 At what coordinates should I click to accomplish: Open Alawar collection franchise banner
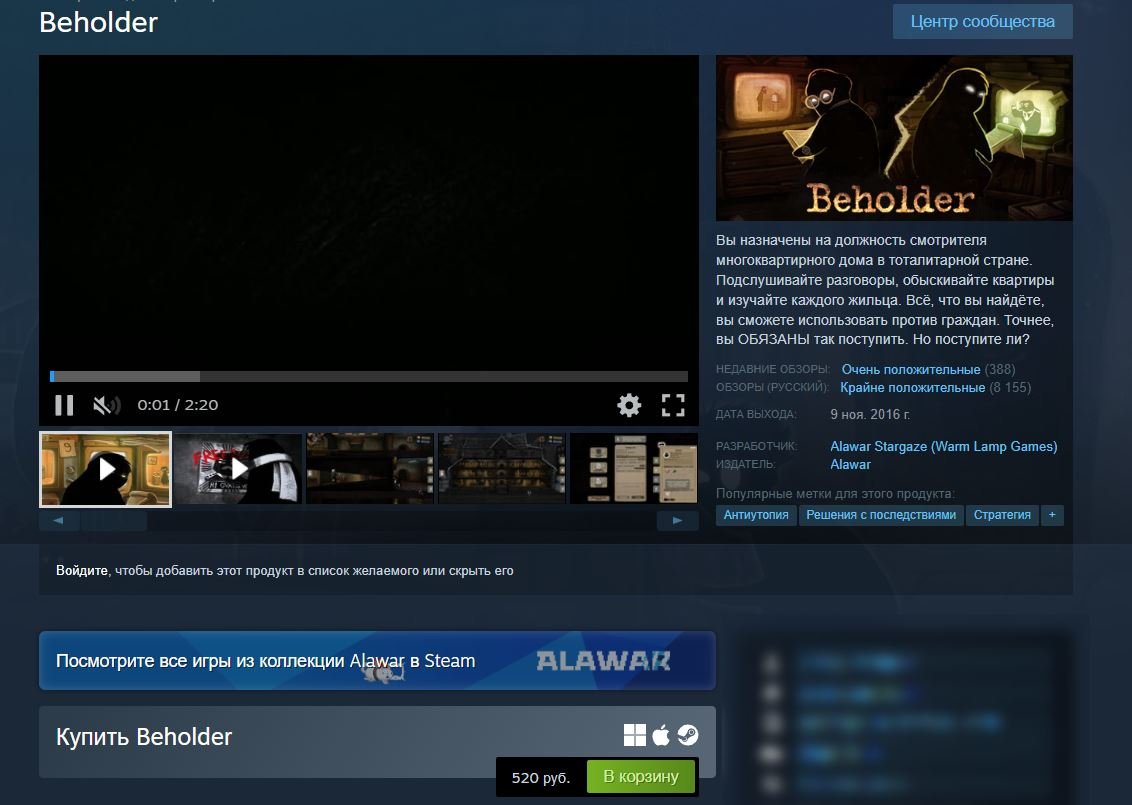click(377, 661)
